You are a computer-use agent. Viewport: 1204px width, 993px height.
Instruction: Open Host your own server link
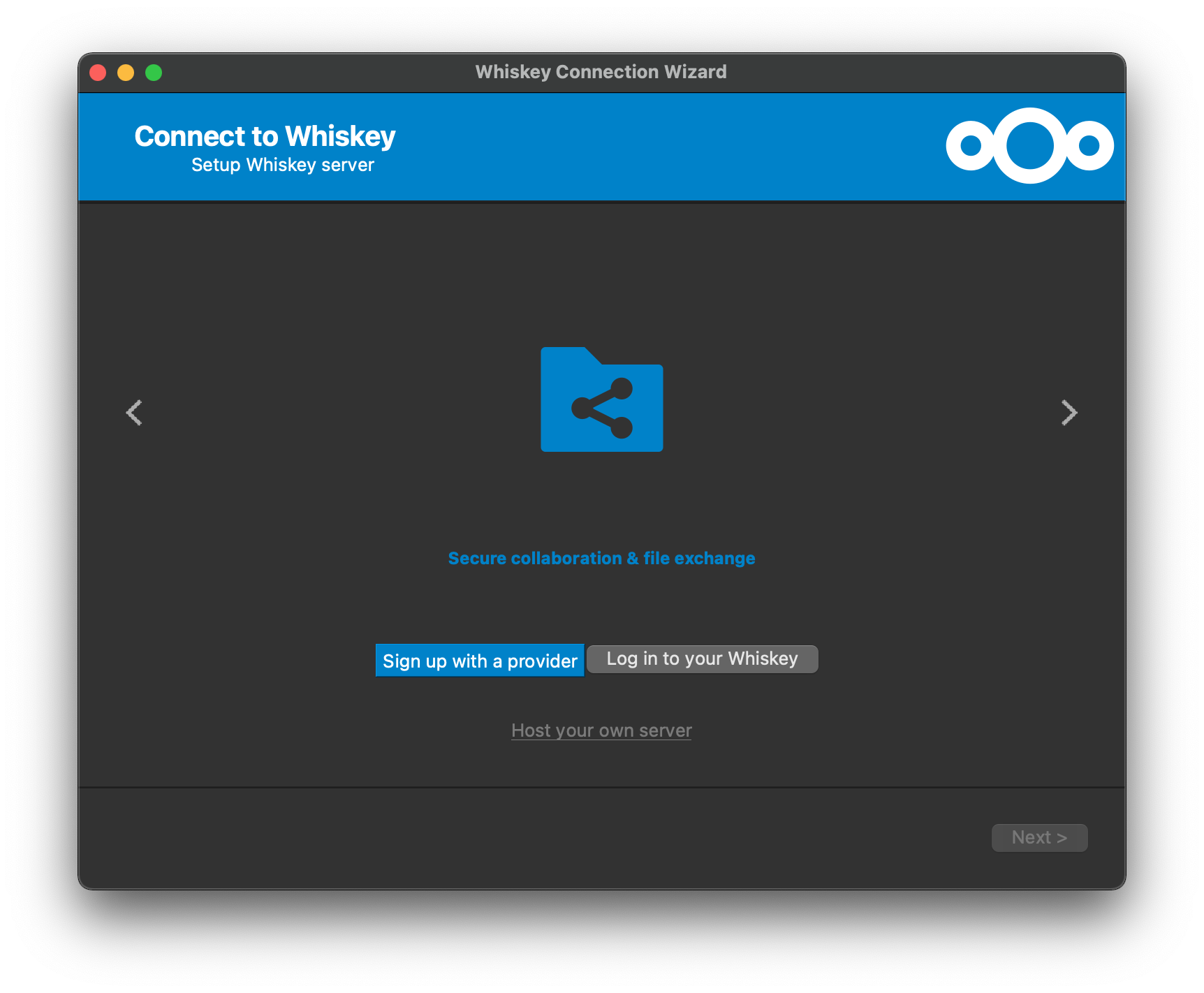(x=601, y=730)
